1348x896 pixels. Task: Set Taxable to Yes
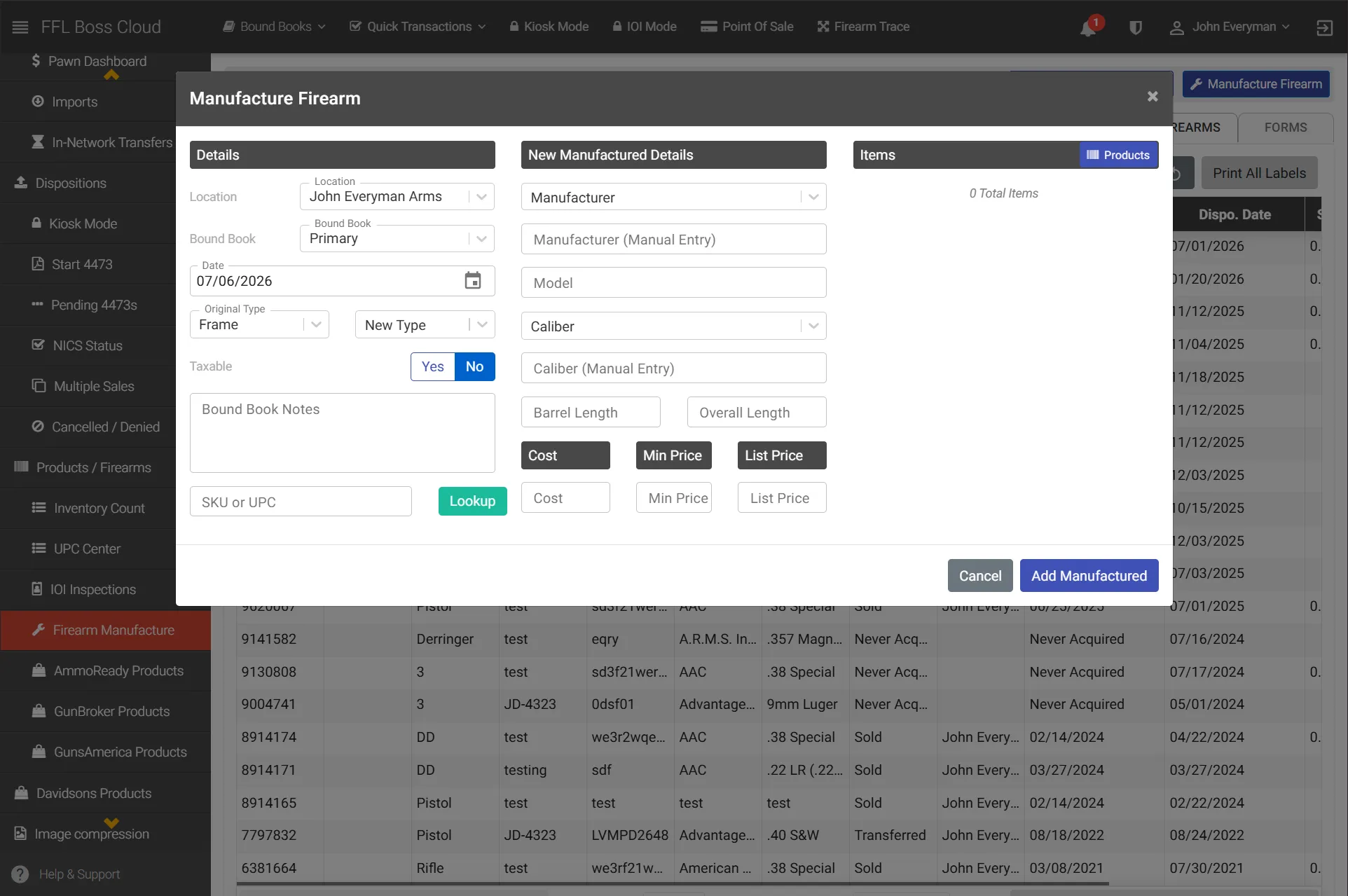[433, 366]
